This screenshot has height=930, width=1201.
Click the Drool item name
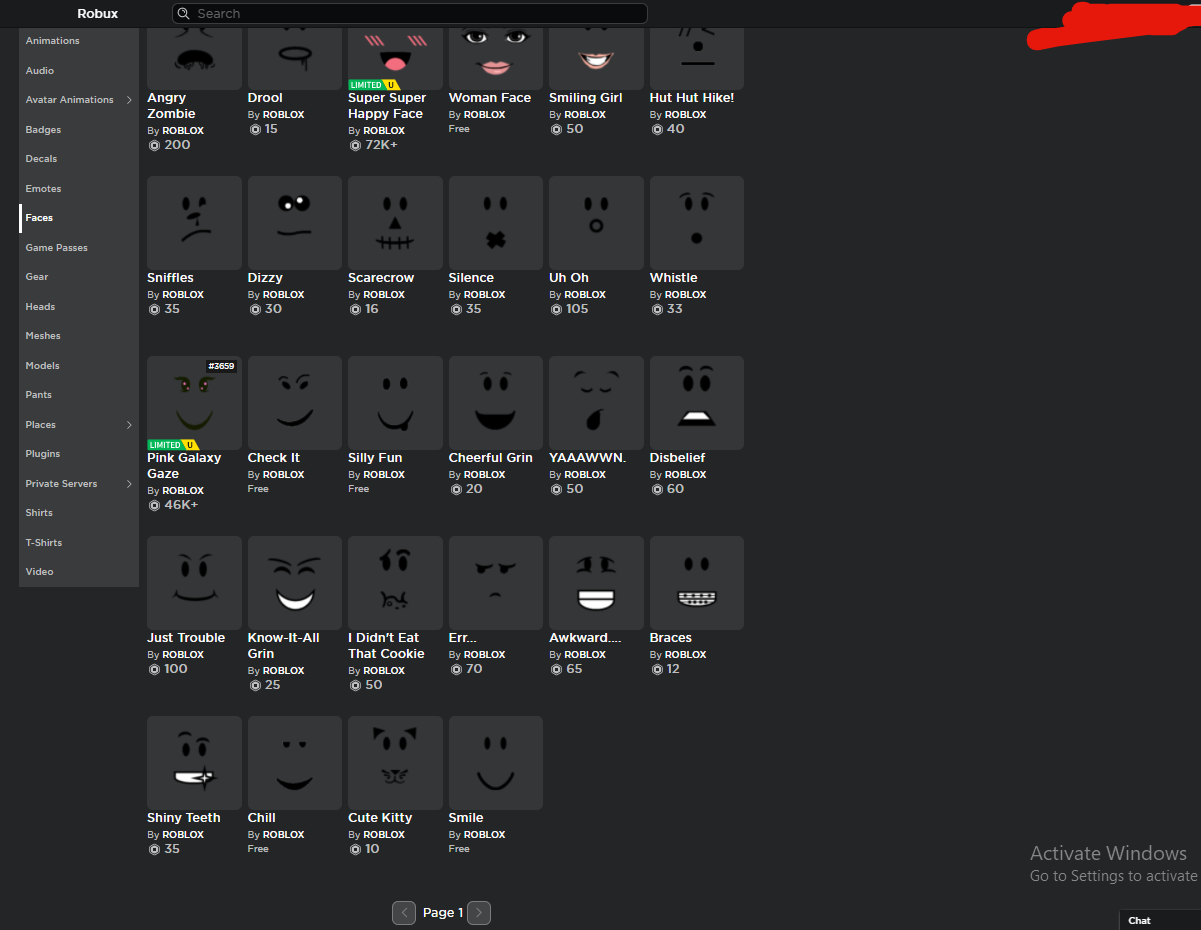pos(265,98)
